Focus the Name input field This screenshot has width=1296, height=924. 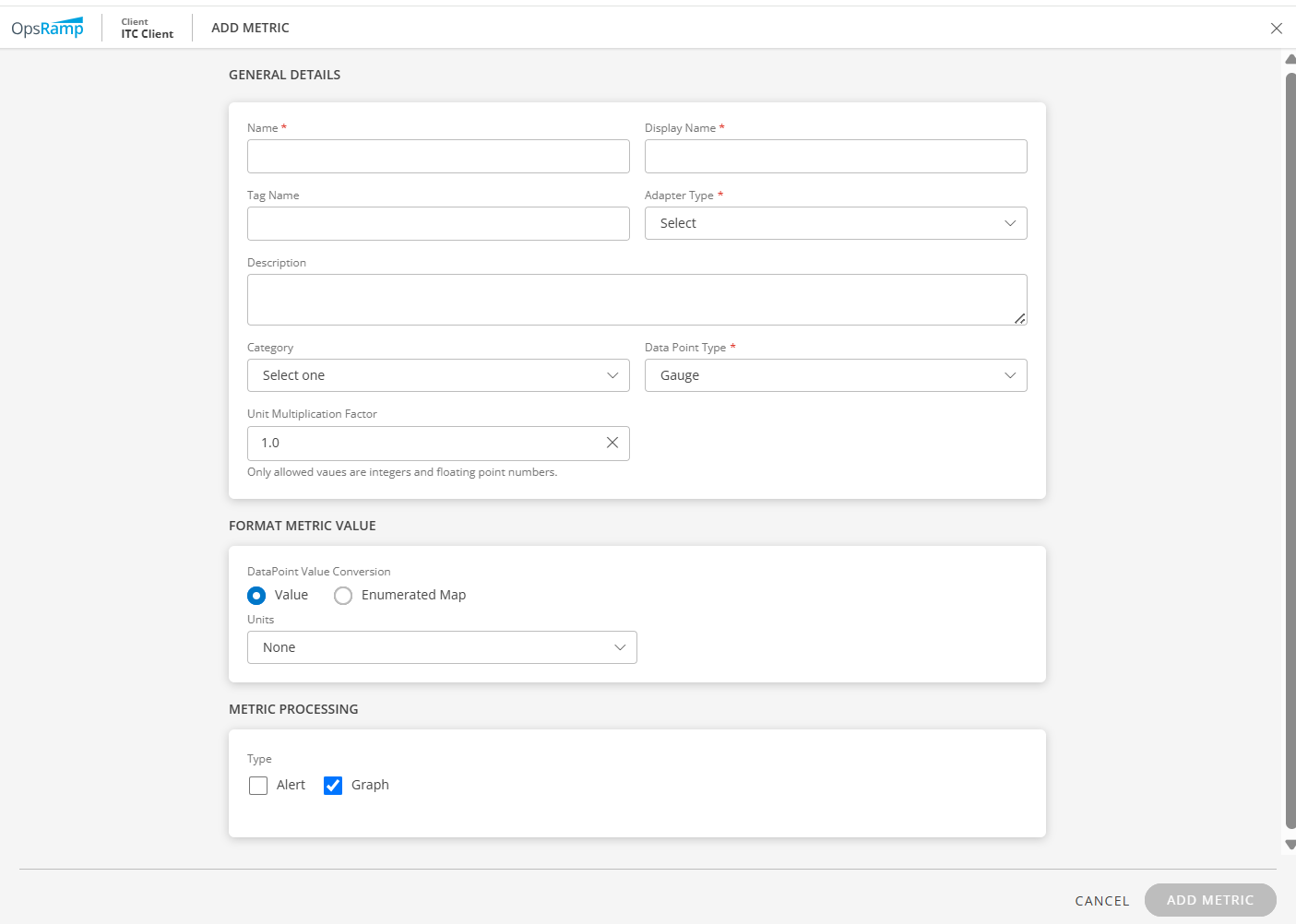[438, 157]
